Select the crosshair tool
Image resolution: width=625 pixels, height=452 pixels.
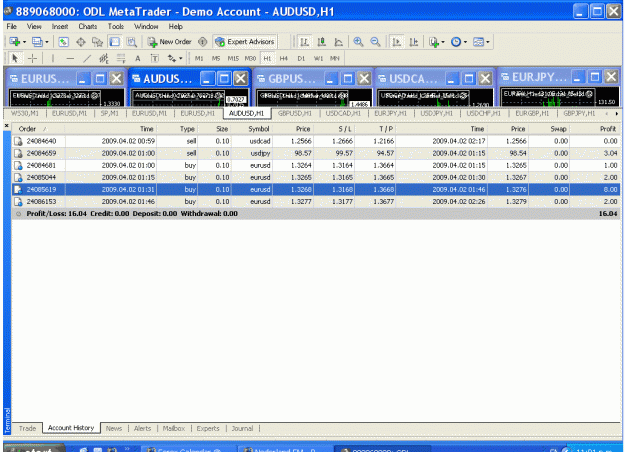[x=32, y=59]
